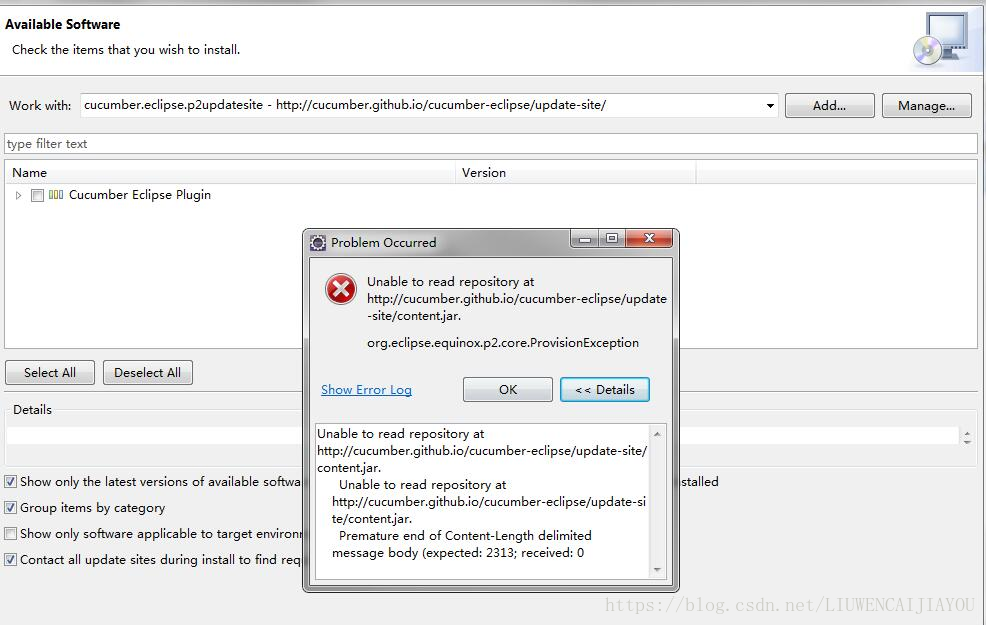Image resolution: width=986 pixels, height=625 pixels.
Task: Click the install wizard computer disc image
Action: coord(941,39)
